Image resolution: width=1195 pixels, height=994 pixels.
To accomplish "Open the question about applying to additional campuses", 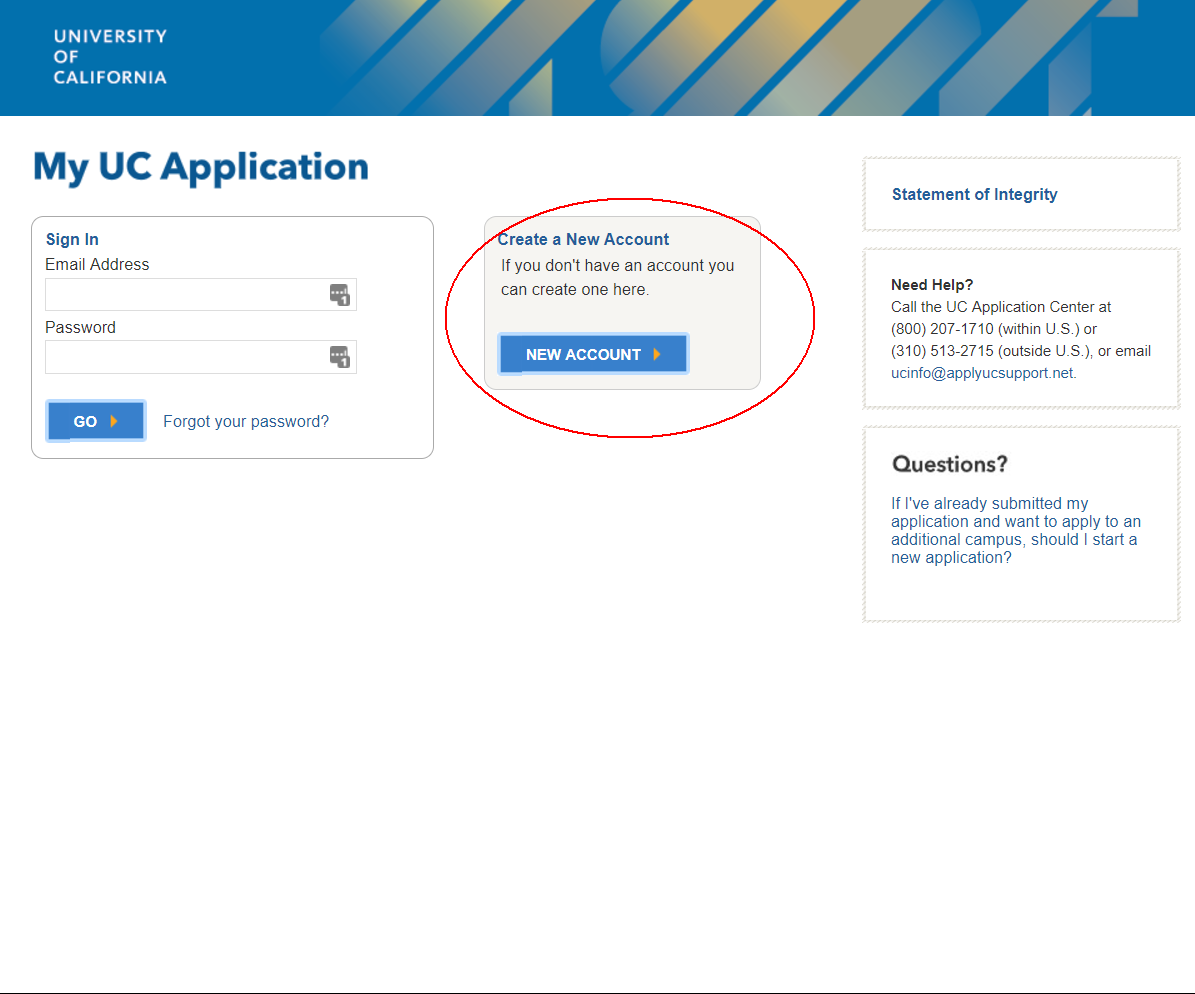I will (x=1014, y=530).
